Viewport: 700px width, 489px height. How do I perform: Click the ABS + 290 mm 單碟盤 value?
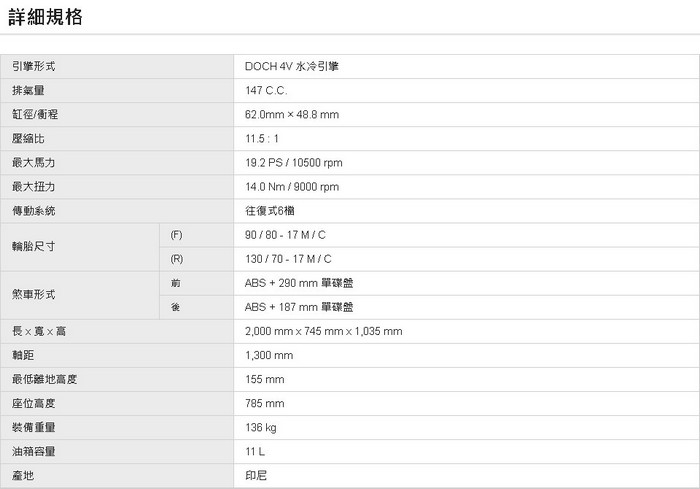299,283
